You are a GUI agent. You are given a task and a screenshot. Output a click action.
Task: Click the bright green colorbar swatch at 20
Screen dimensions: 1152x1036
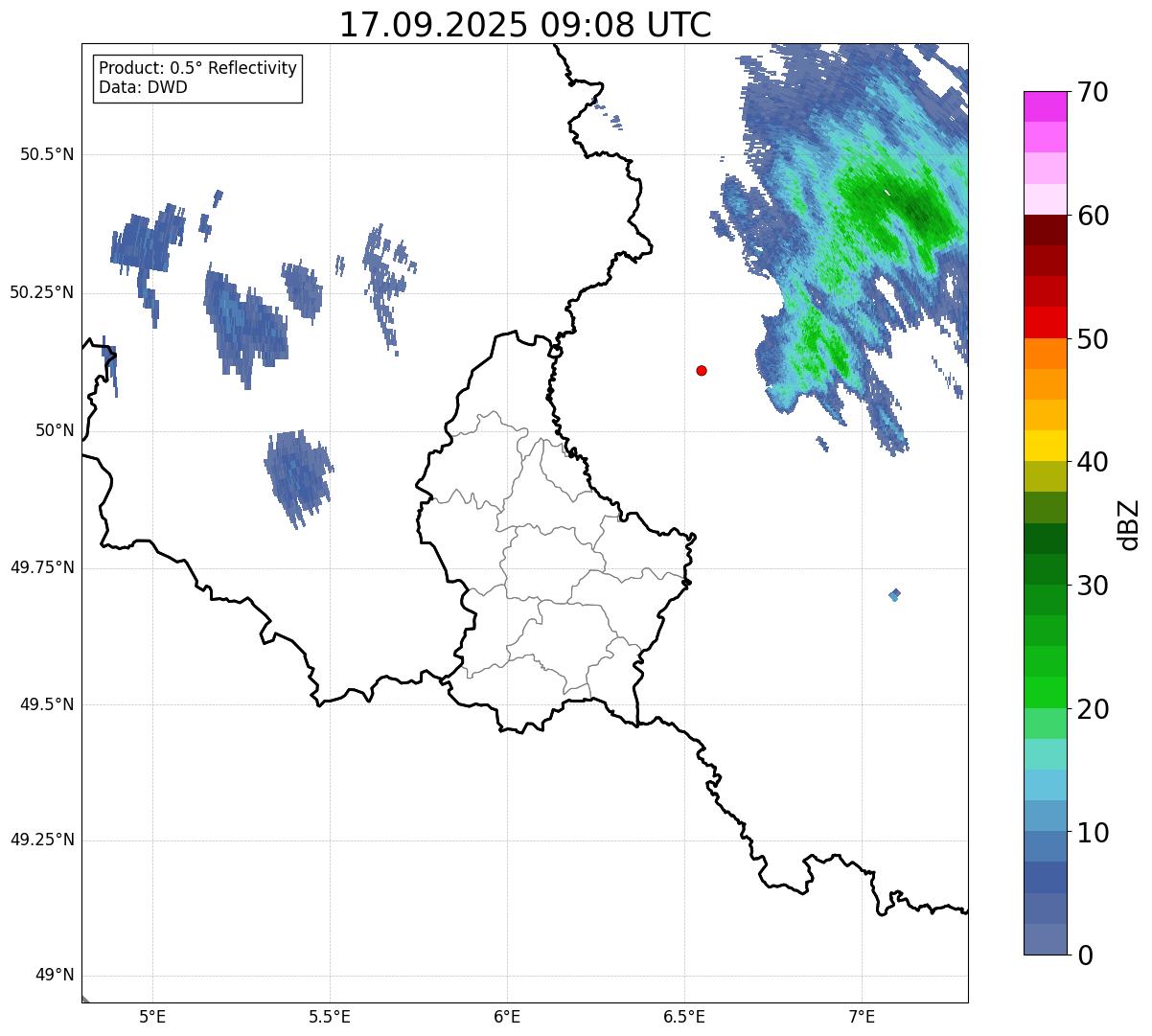[1045, 693]
